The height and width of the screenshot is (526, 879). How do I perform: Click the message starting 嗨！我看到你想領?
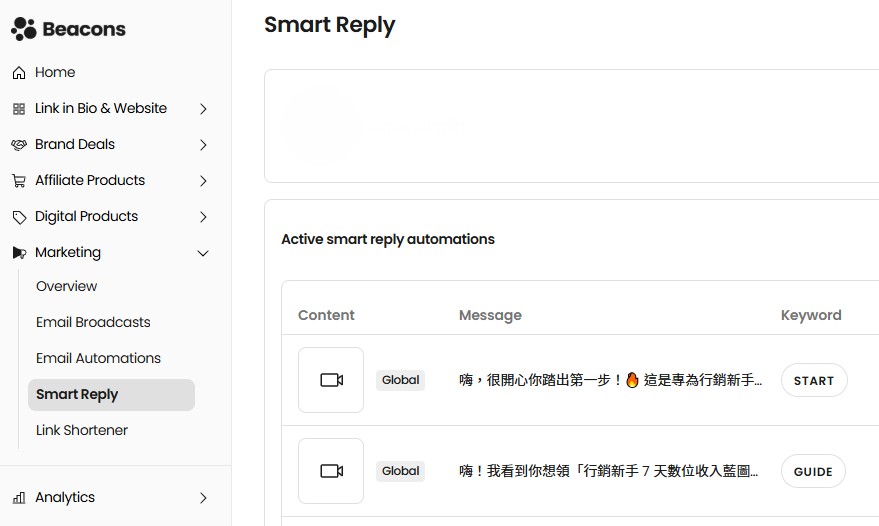point(609,471)
